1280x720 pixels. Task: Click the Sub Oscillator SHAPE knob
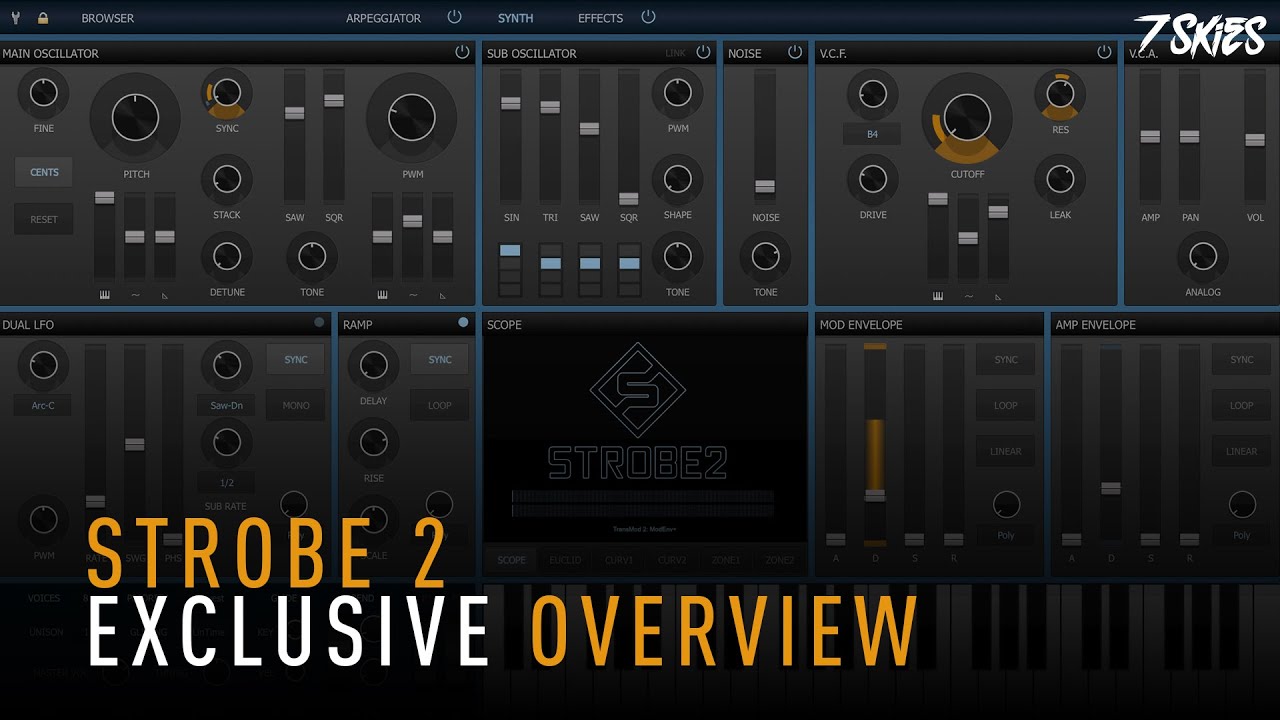[678, 181]
